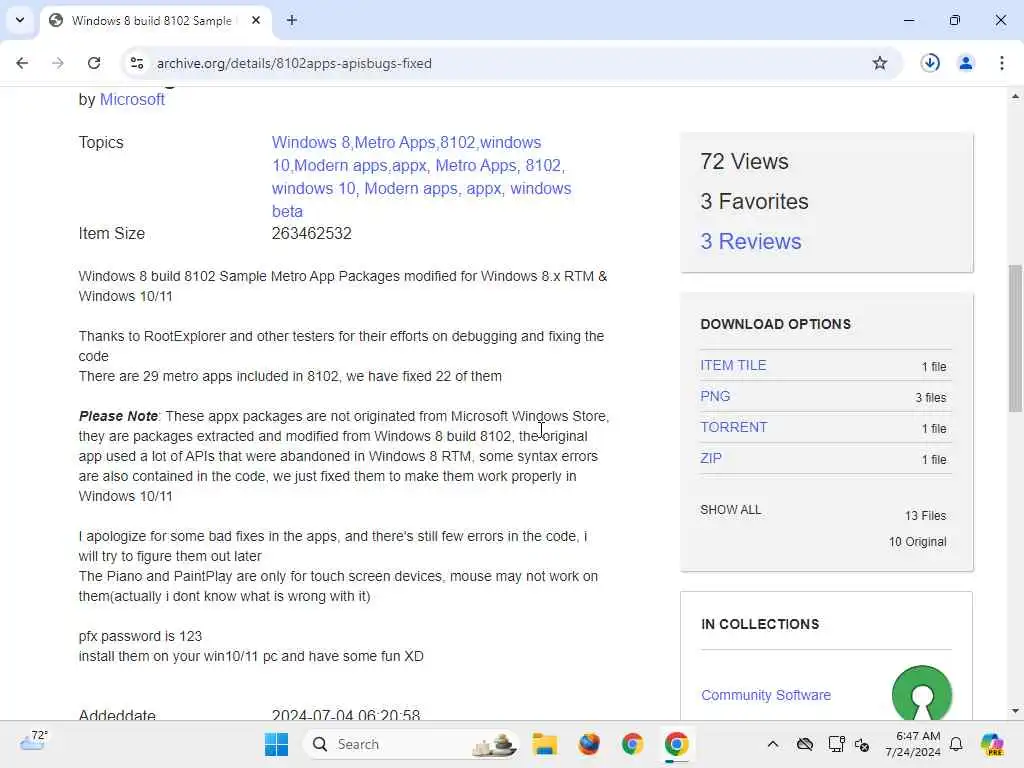Viewport: 1024px width, 768px height.
Task: Open Chrome downloads icon
Action: [930, 63]
